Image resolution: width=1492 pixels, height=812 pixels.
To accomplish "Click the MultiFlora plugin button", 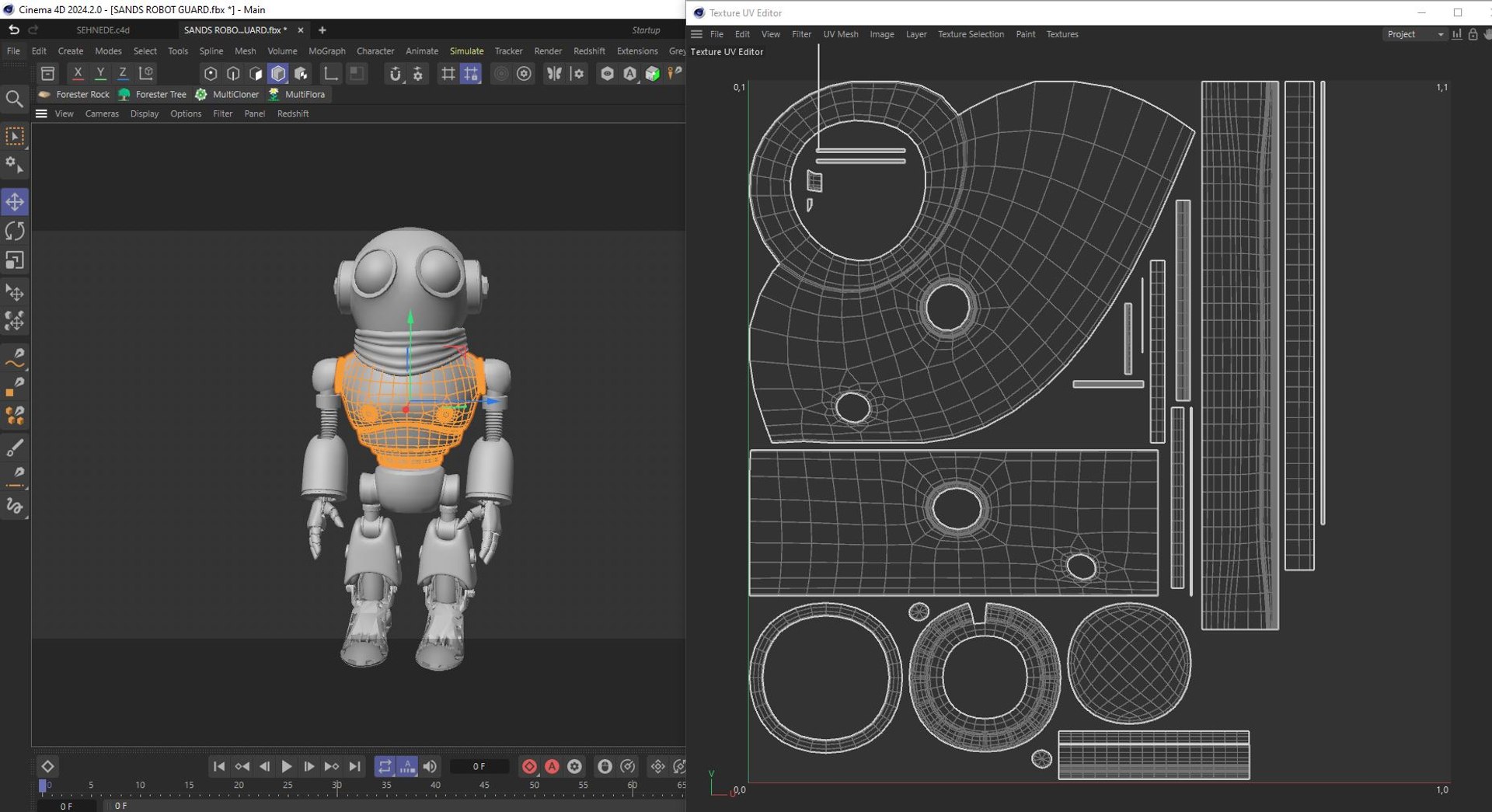I will click(297, 94).
